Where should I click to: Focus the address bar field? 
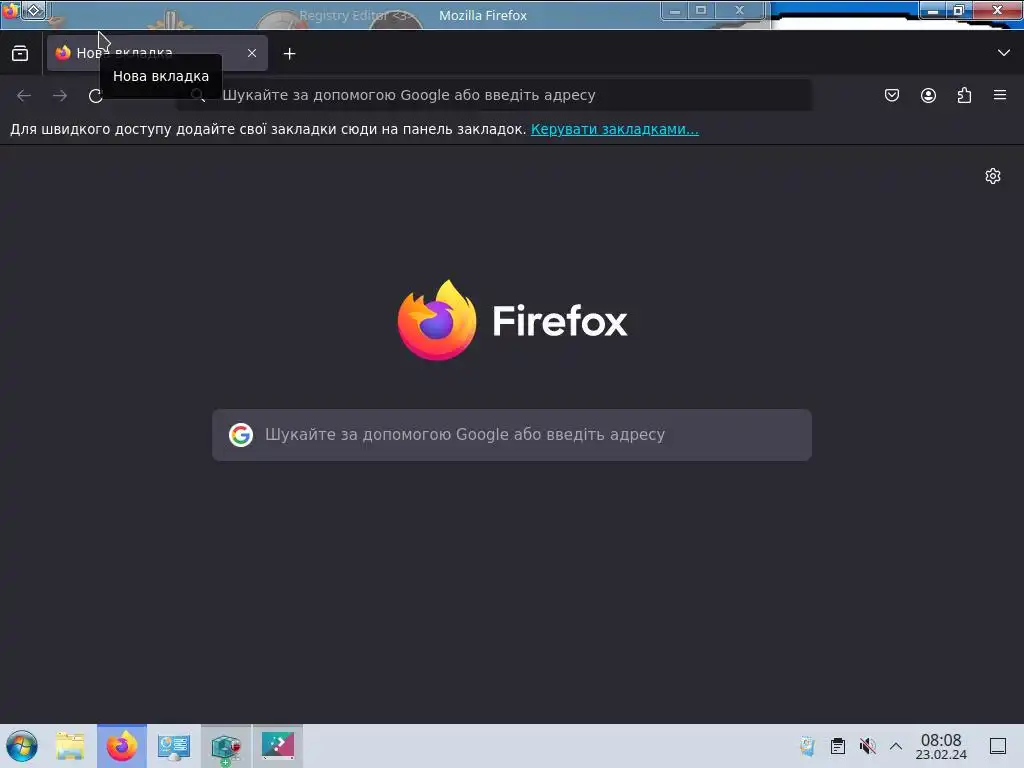tap(494, 95)
